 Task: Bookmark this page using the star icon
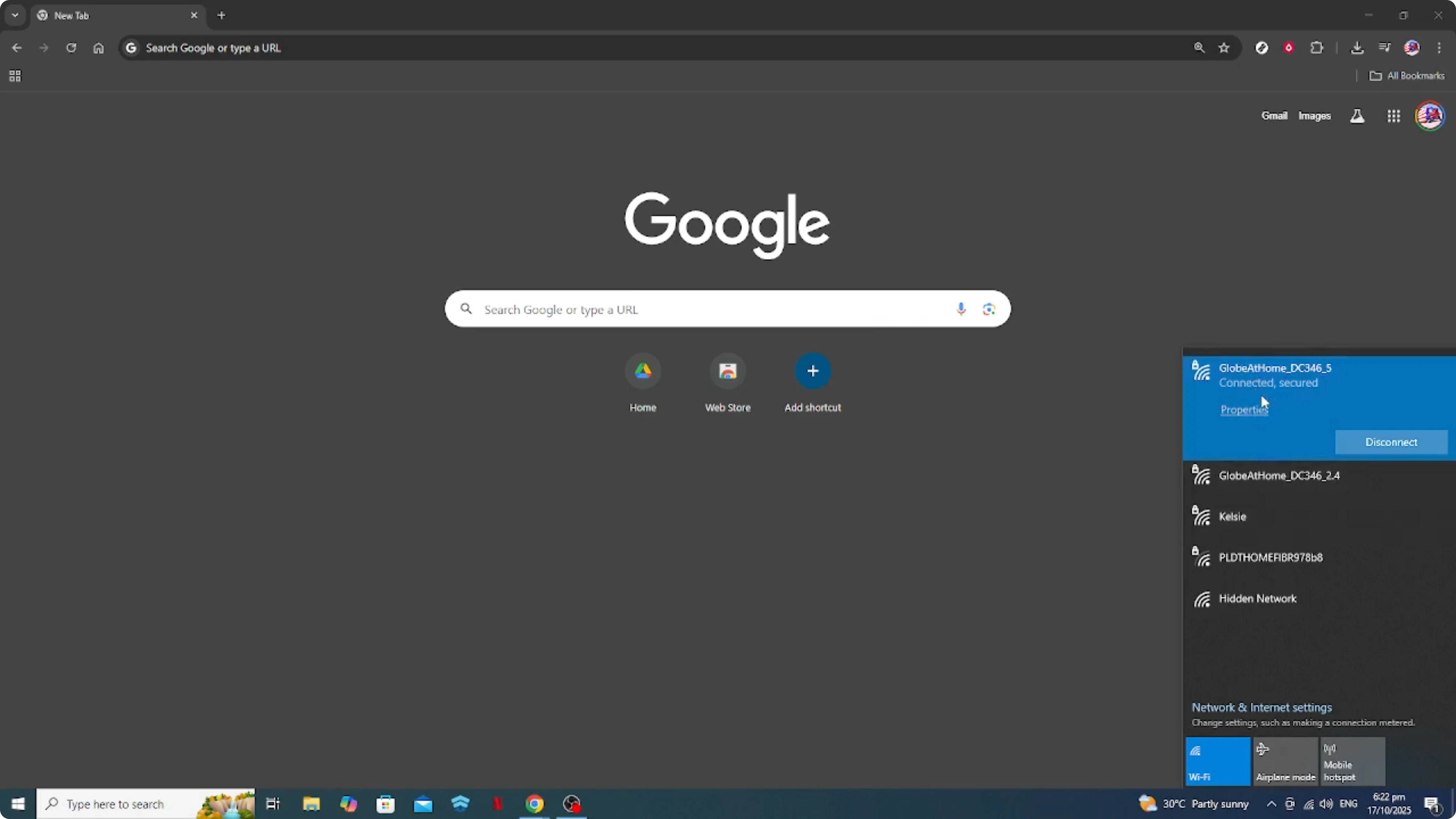(x=1224, y=47)
